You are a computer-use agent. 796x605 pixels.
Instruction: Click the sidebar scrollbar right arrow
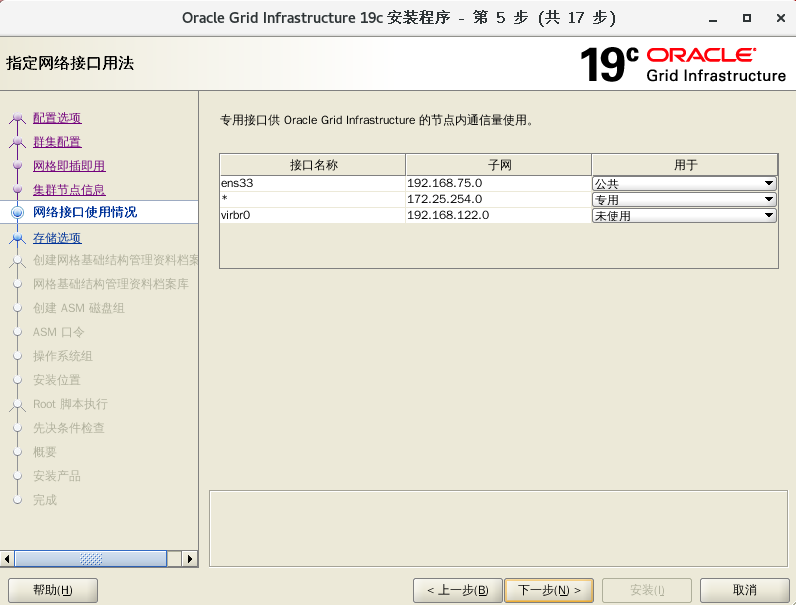[x=190, y=559]
